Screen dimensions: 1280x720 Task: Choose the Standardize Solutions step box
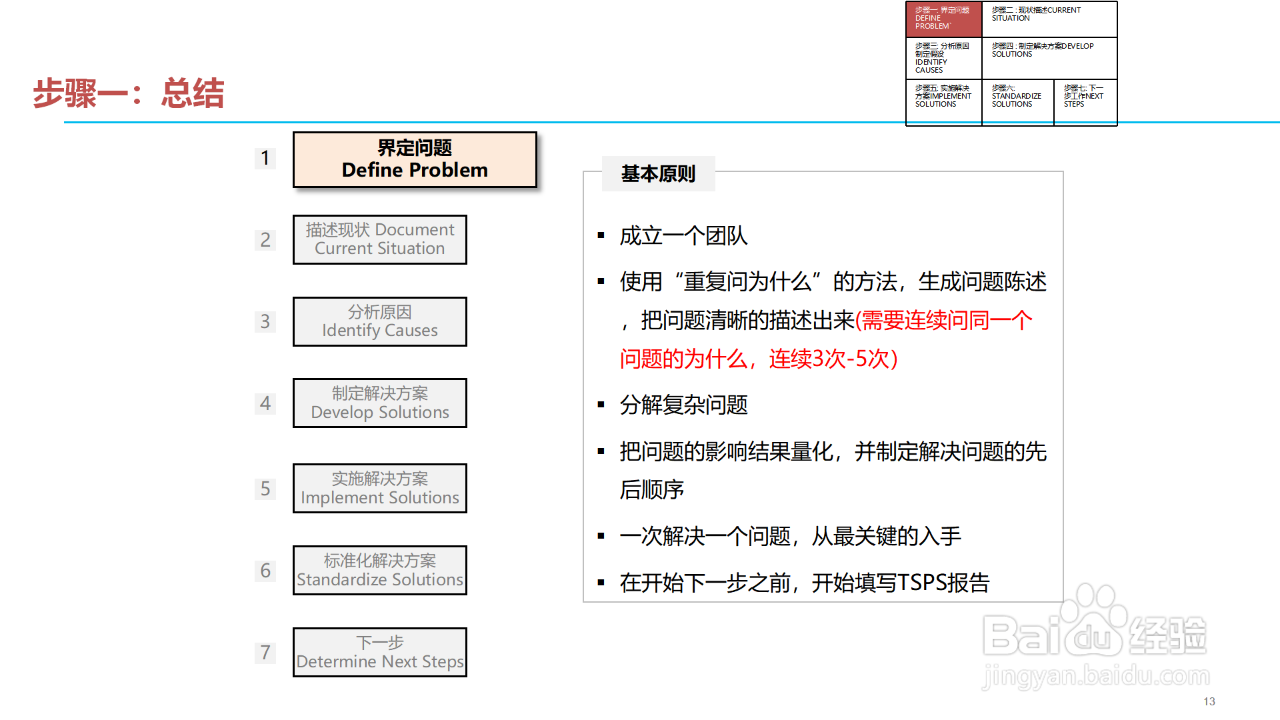pos(380,570)
